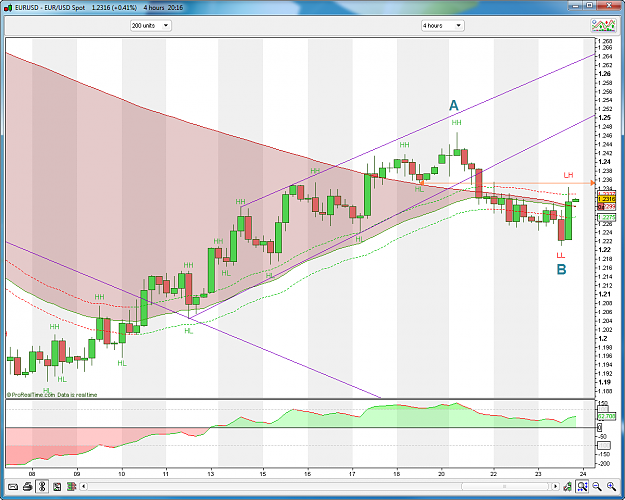
Task: Click the date label 24 on time axis
Action: (583, 474)
